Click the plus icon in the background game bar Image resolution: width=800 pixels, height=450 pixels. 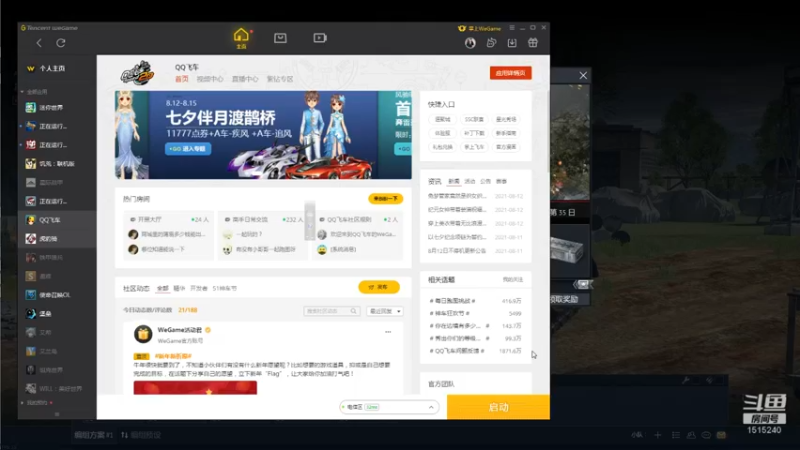658,435
